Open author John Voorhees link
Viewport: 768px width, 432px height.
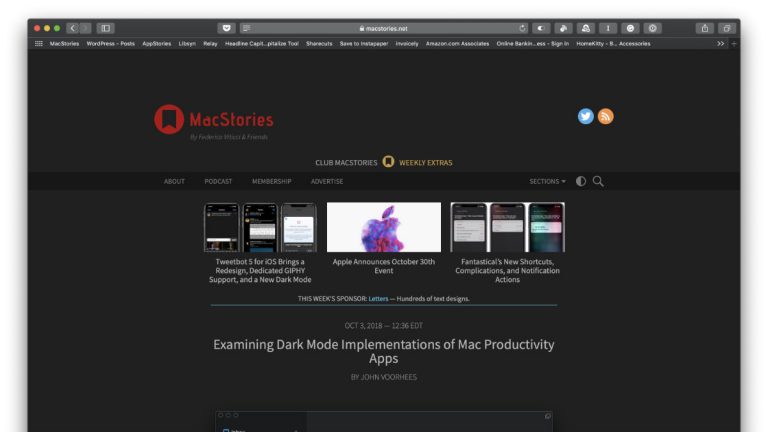pyautogui.click(x=389, y=377)
